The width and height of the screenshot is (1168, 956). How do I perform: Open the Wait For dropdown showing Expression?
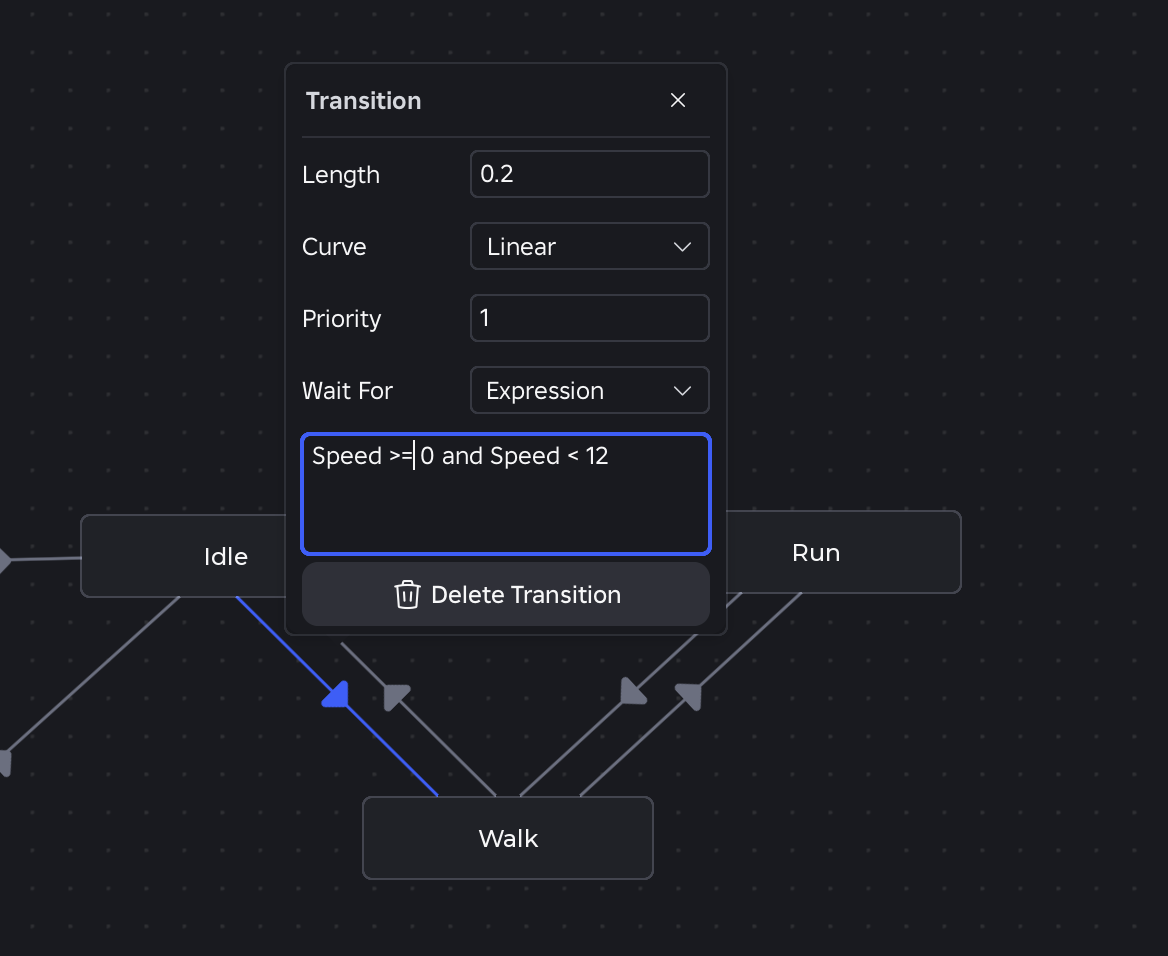click(589, 390)
